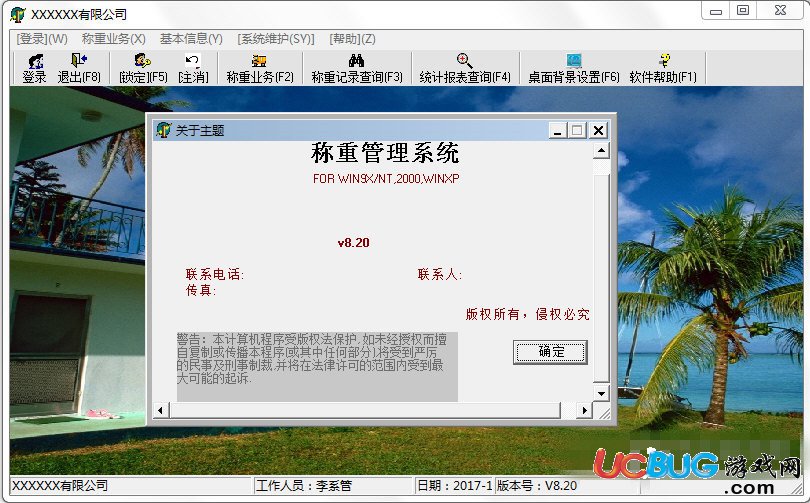
Task: Click the 确定 button in the dialog
Action: (x=550, y=352)
